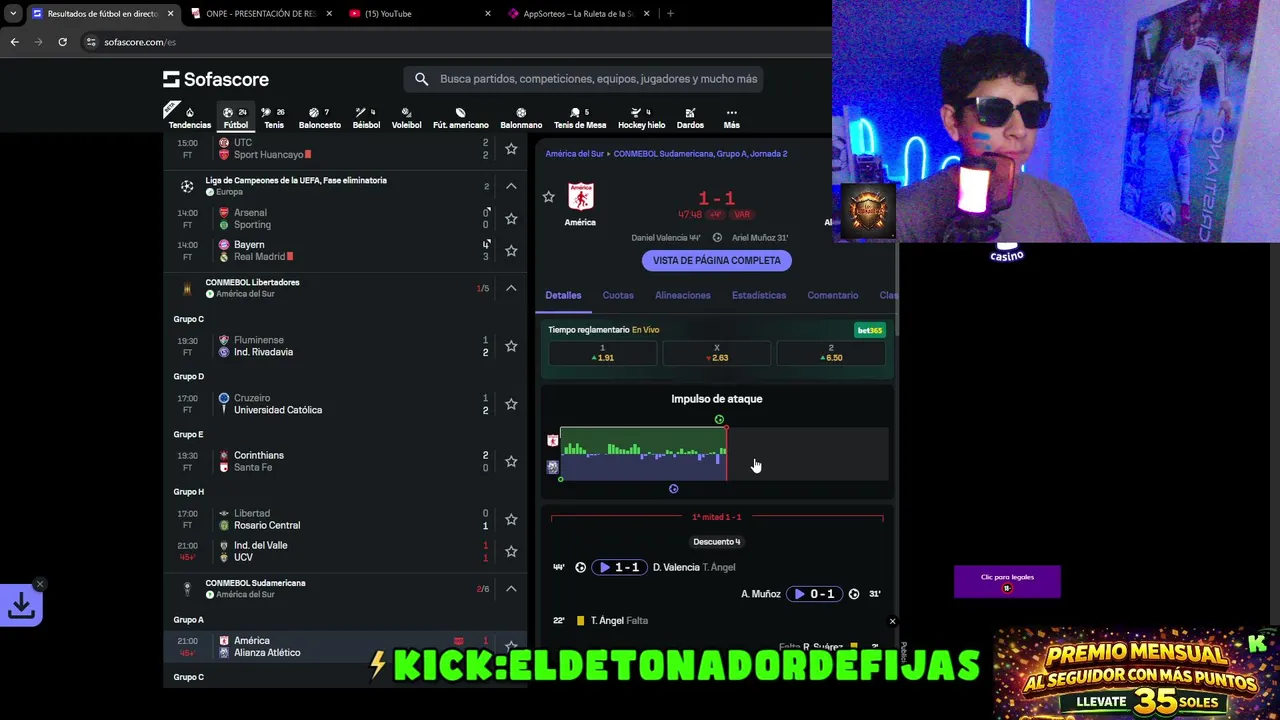Image resolution: width=1280 pixels, height=720 pixels.
Task: Click the search magnifier icon
Action: pyautogui.click(x=421, y=79)
